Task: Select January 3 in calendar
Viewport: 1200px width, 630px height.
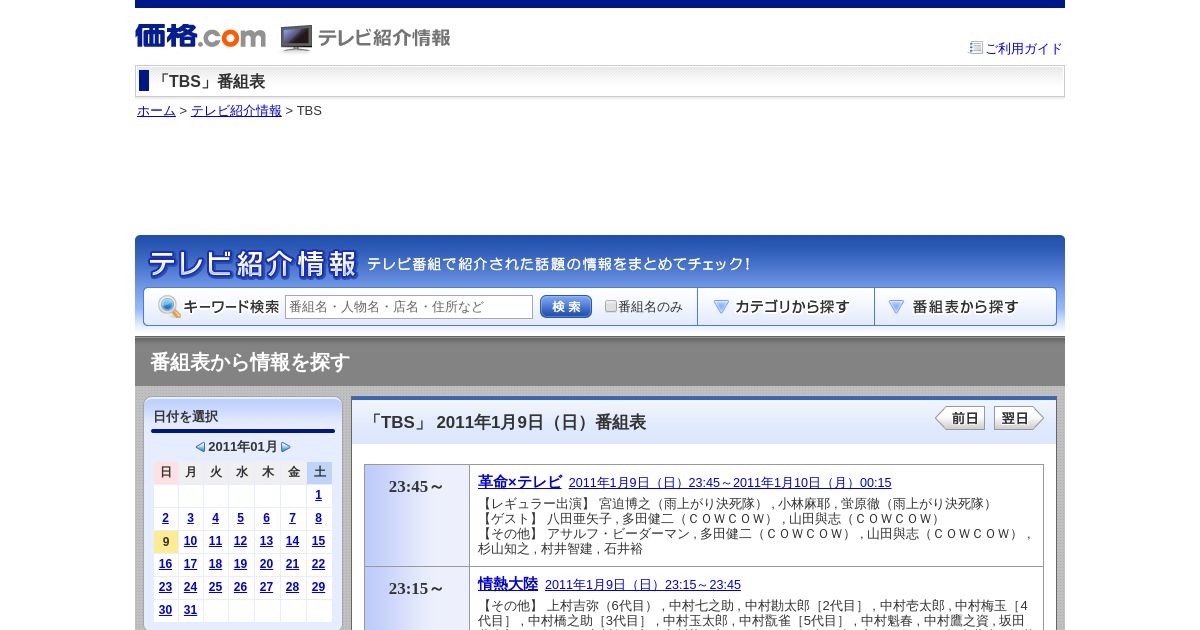Action: (x=191, y=518)
